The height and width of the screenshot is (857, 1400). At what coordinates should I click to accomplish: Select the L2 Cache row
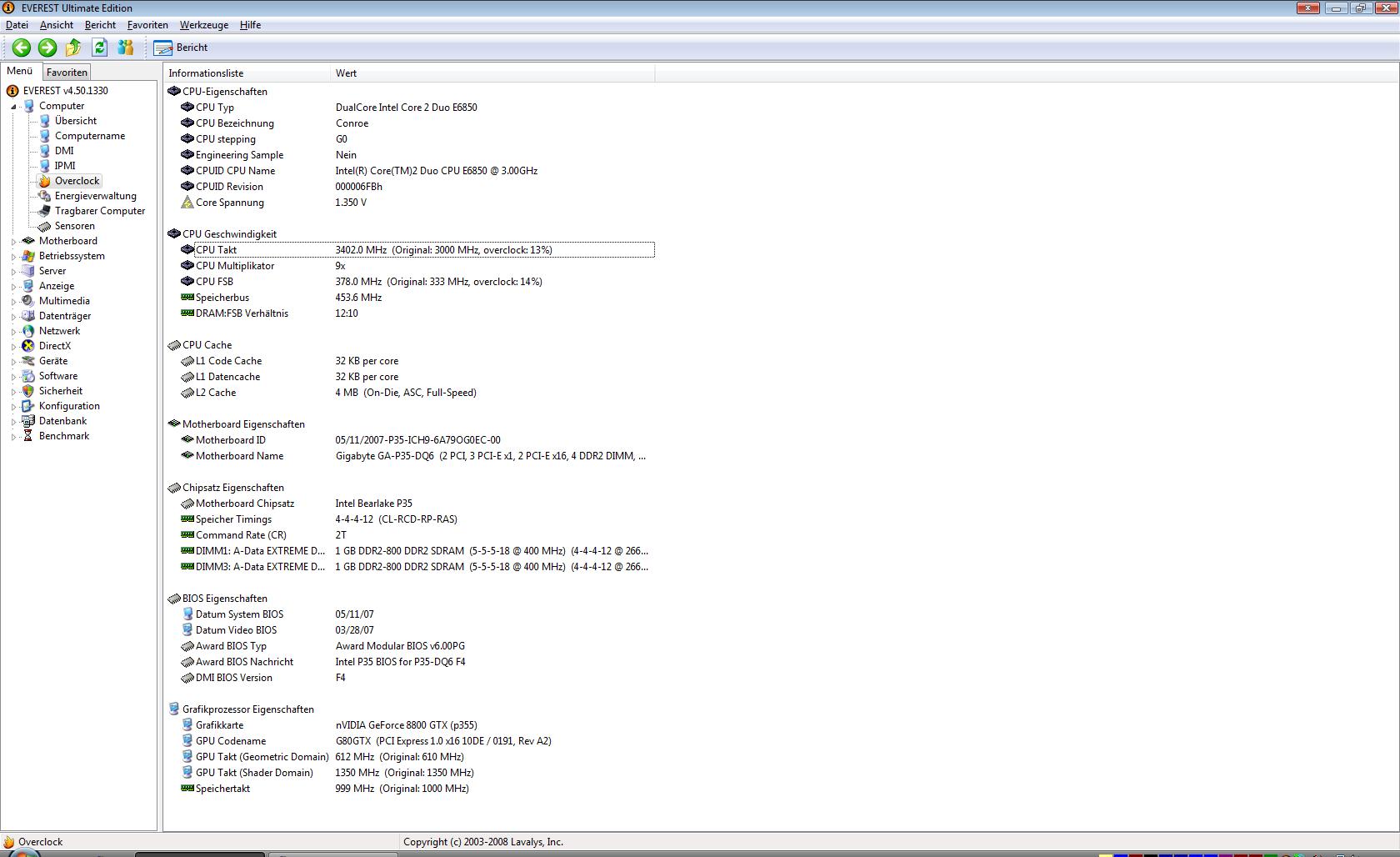pos(417,393)
